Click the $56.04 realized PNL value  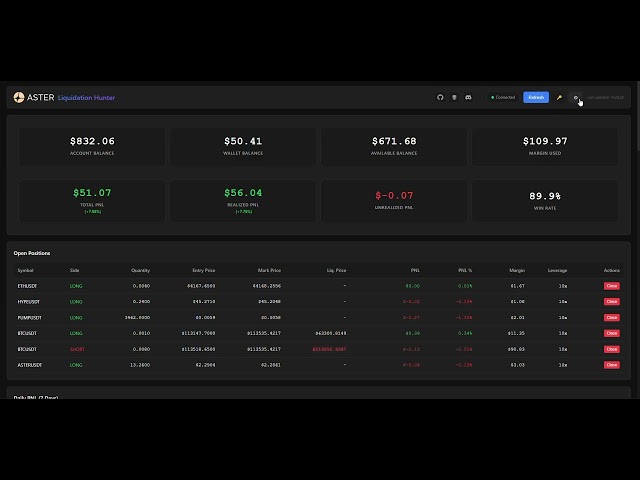click(243, 193)
